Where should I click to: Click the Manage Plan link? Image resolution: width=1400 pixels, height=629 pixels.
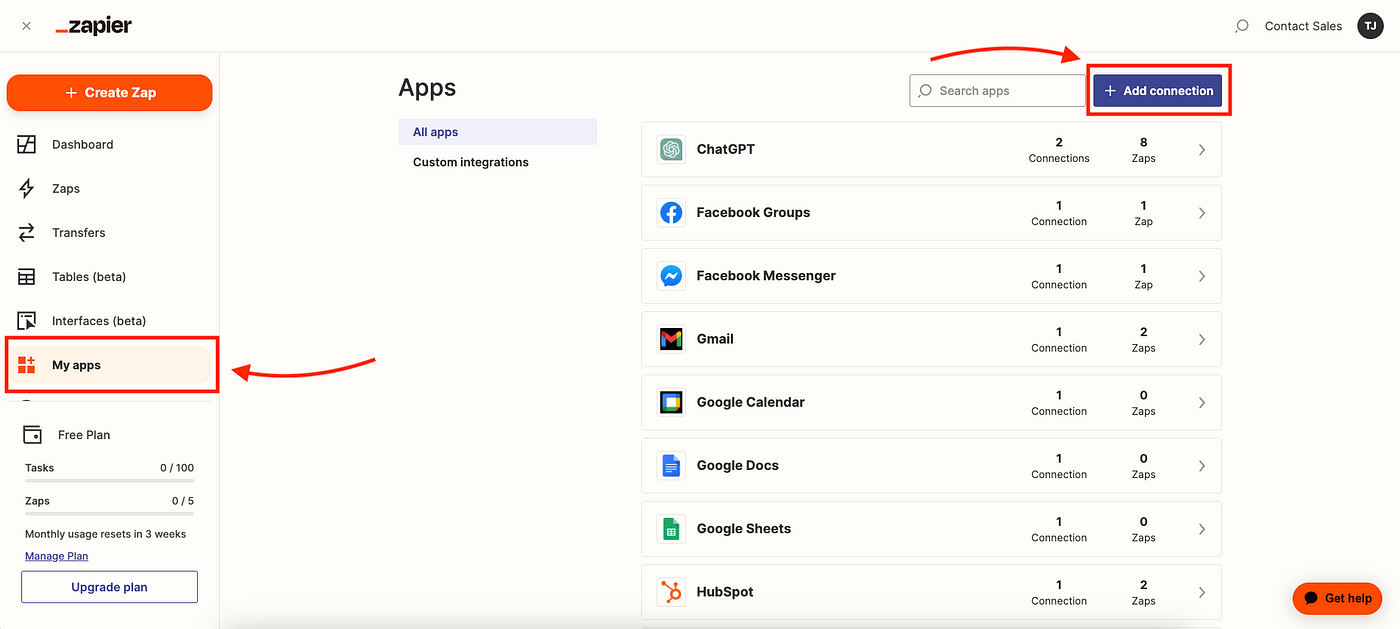click(x=56, y=556)
